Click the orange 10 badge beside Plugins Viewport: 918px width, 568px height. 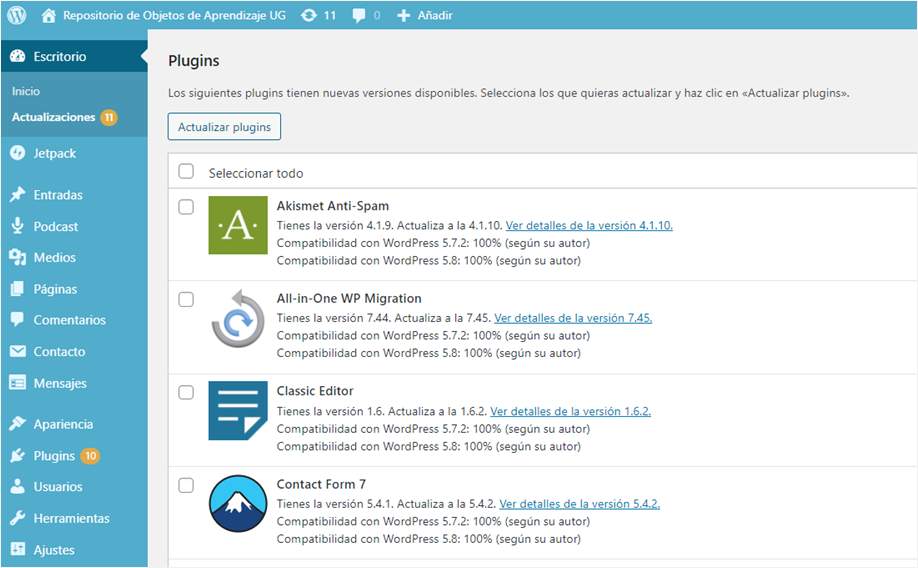(x=90, y=456)
